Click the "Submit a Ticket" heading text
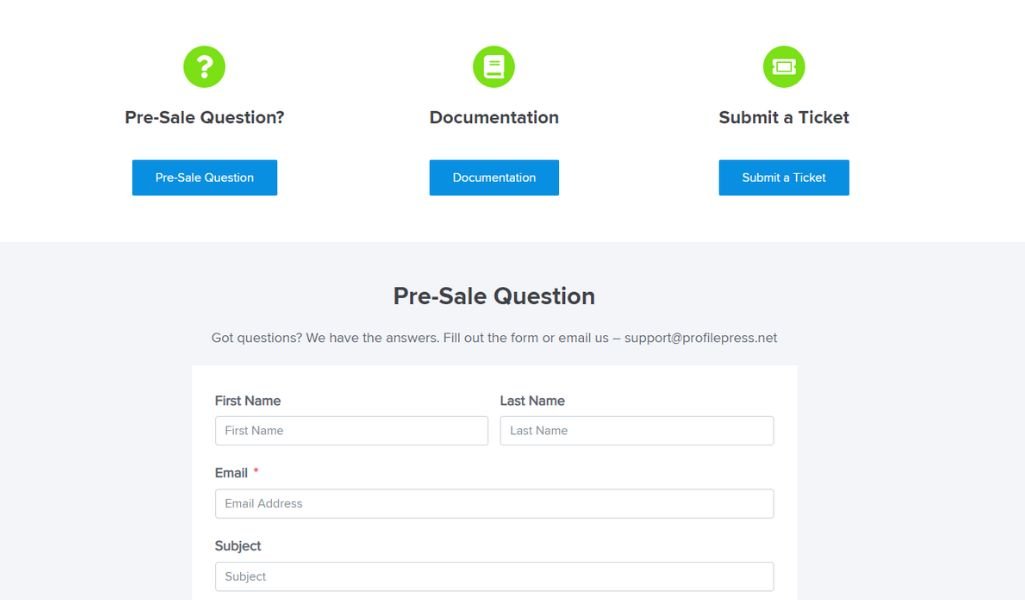Image resolution: width=1025 pixels, height=600 pixels. click(x=784, y=118)
